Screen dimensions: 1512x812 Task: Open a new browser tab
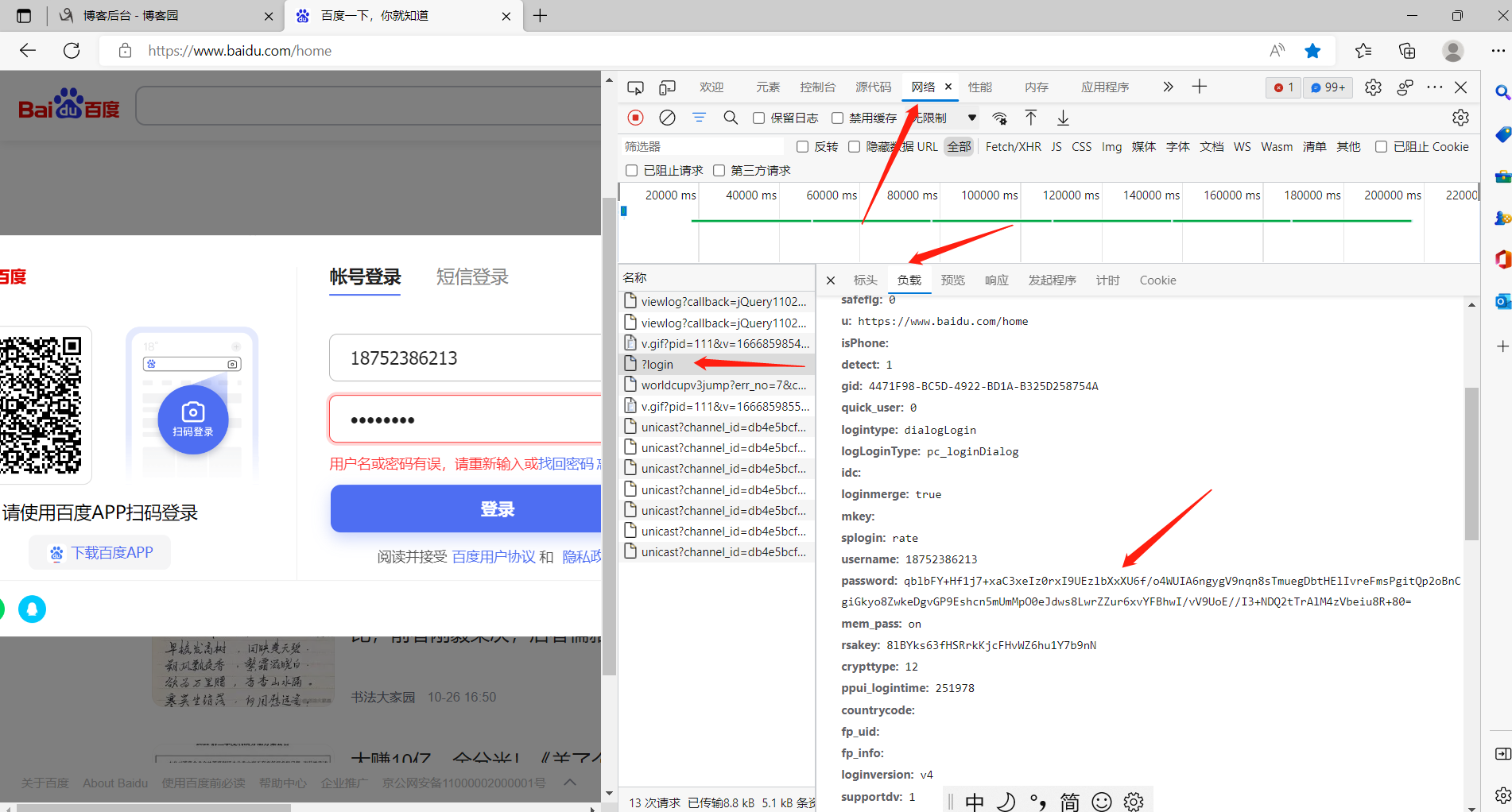click(541, 16)
